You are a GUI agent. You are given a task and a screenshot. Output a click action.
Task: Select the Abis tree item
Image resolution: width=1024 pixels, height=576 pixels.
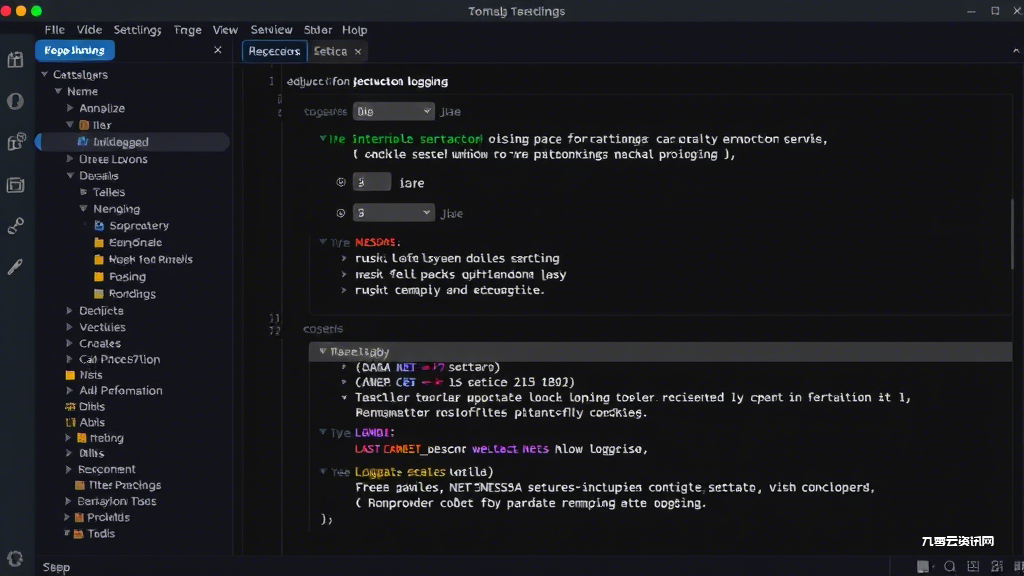coord(92,423)
